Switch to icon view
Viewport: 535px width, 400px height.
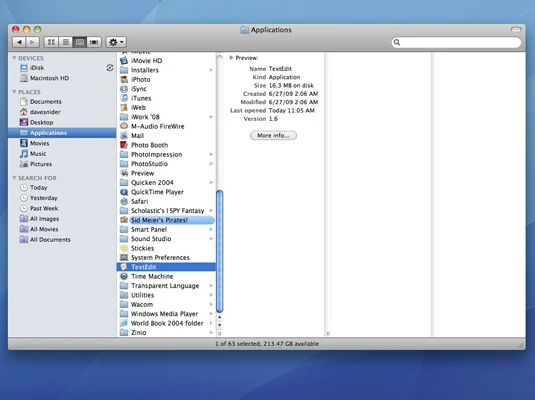pyautogui.click(x=51, y=42)
